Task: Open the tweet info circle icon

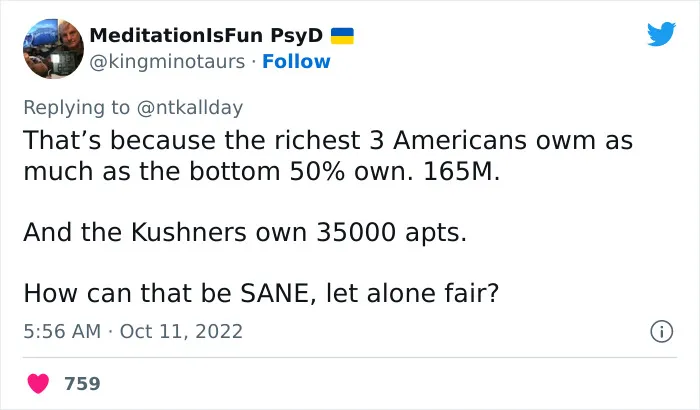Action: (x=661, y=331)
